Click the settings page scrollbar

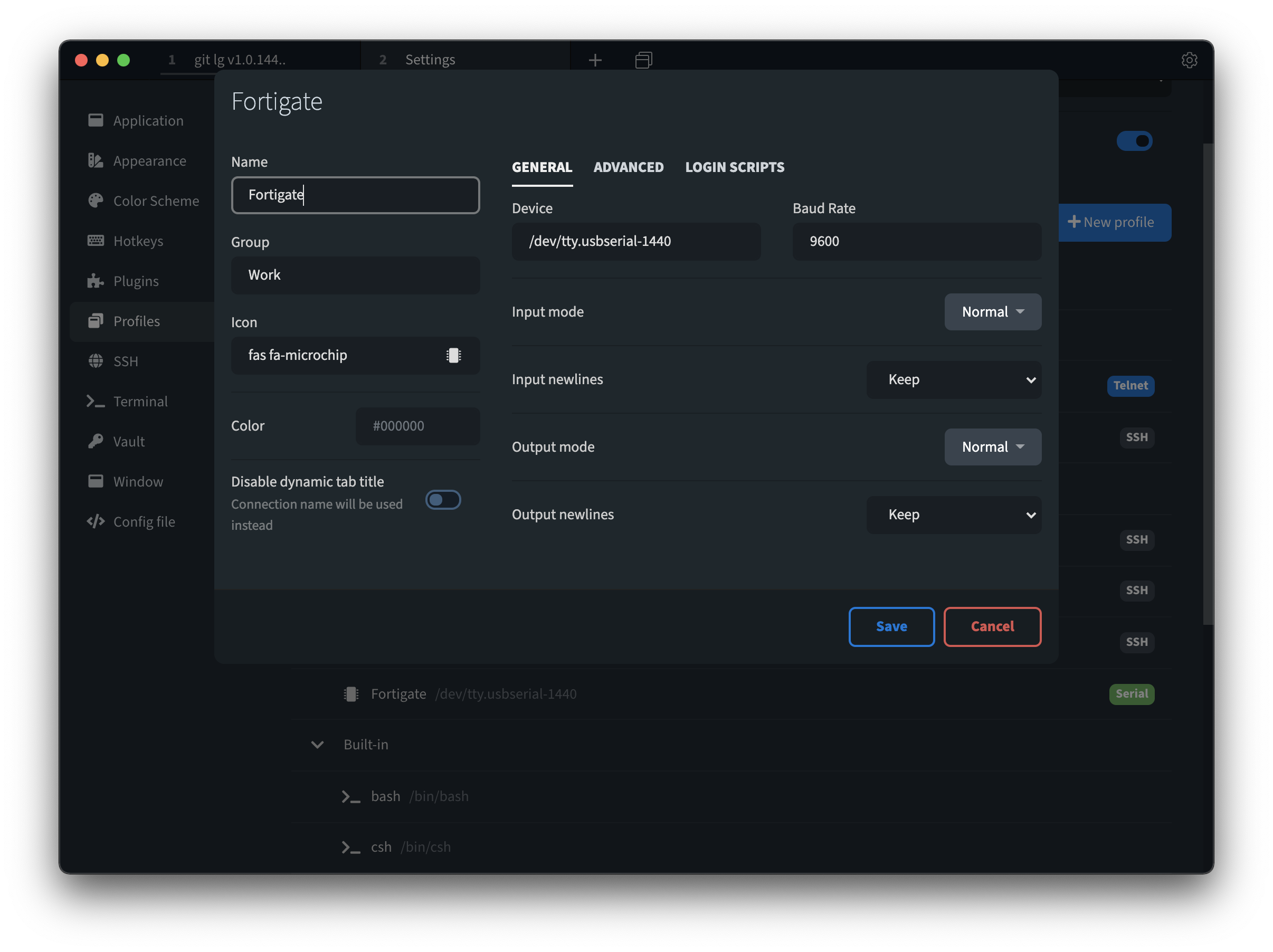click(1208, 385)
